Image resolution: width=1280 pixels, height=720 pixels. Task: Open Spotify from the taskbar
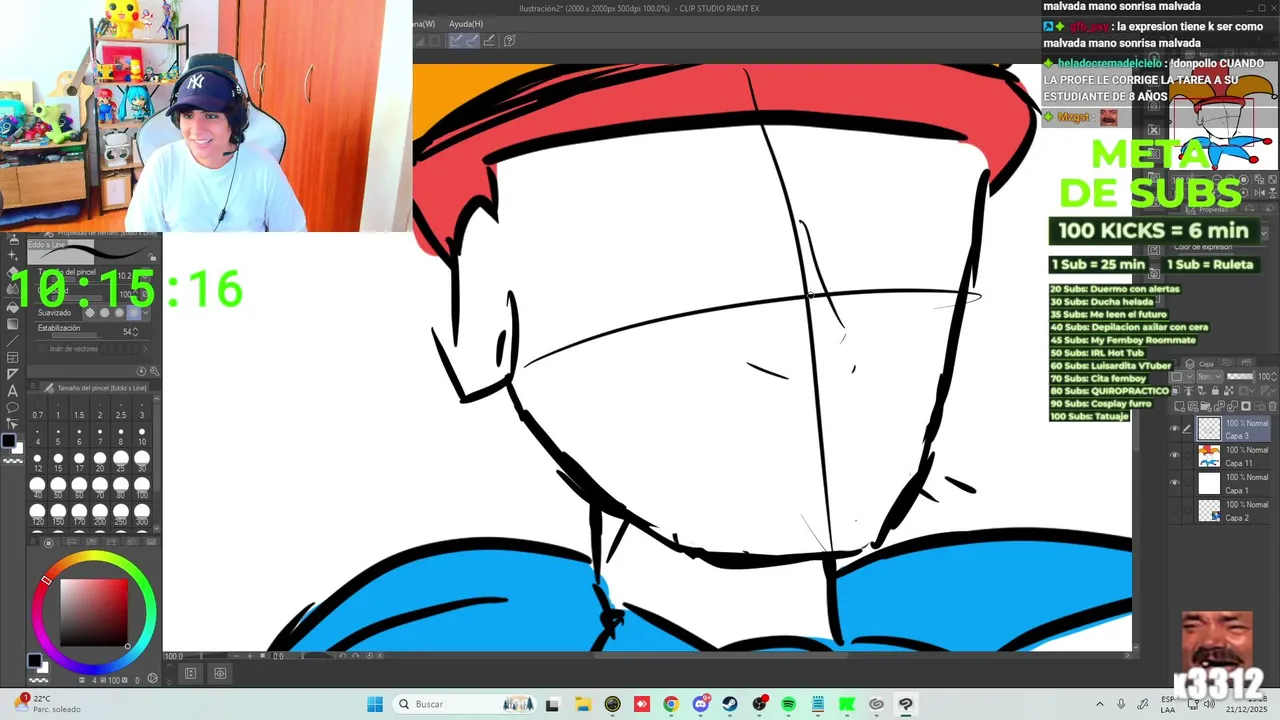[788, 704]
